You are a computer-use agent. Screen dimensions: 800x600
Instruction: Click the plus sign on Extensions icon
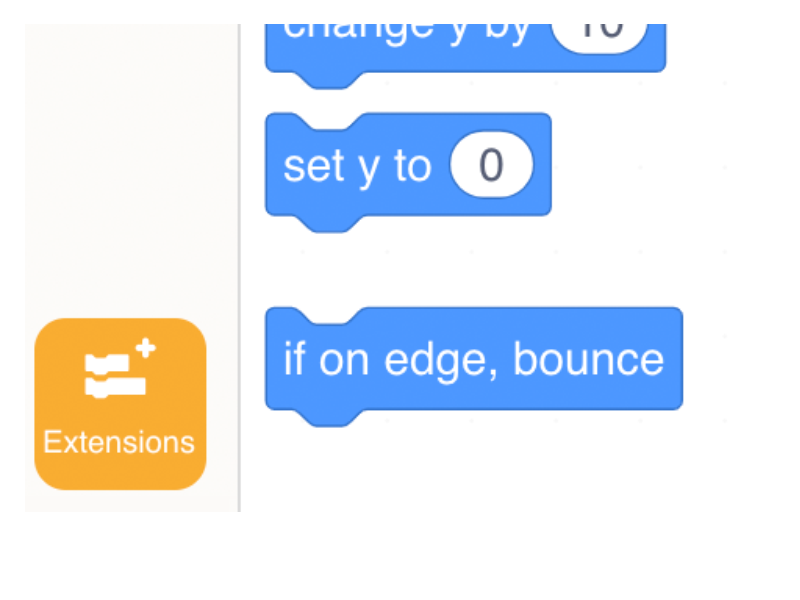coord(145,348)
